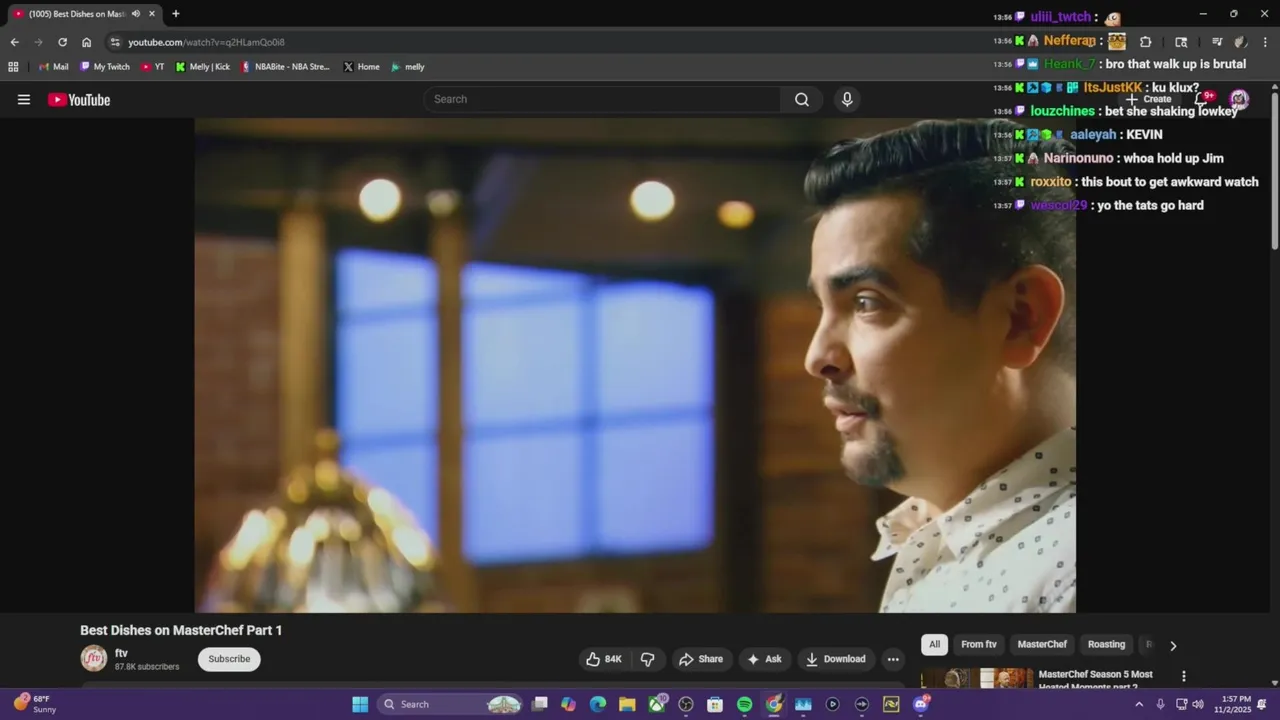The image size is (1280, 720).
Task: Open the X Home bookmark
Action: tap(361, 67)
